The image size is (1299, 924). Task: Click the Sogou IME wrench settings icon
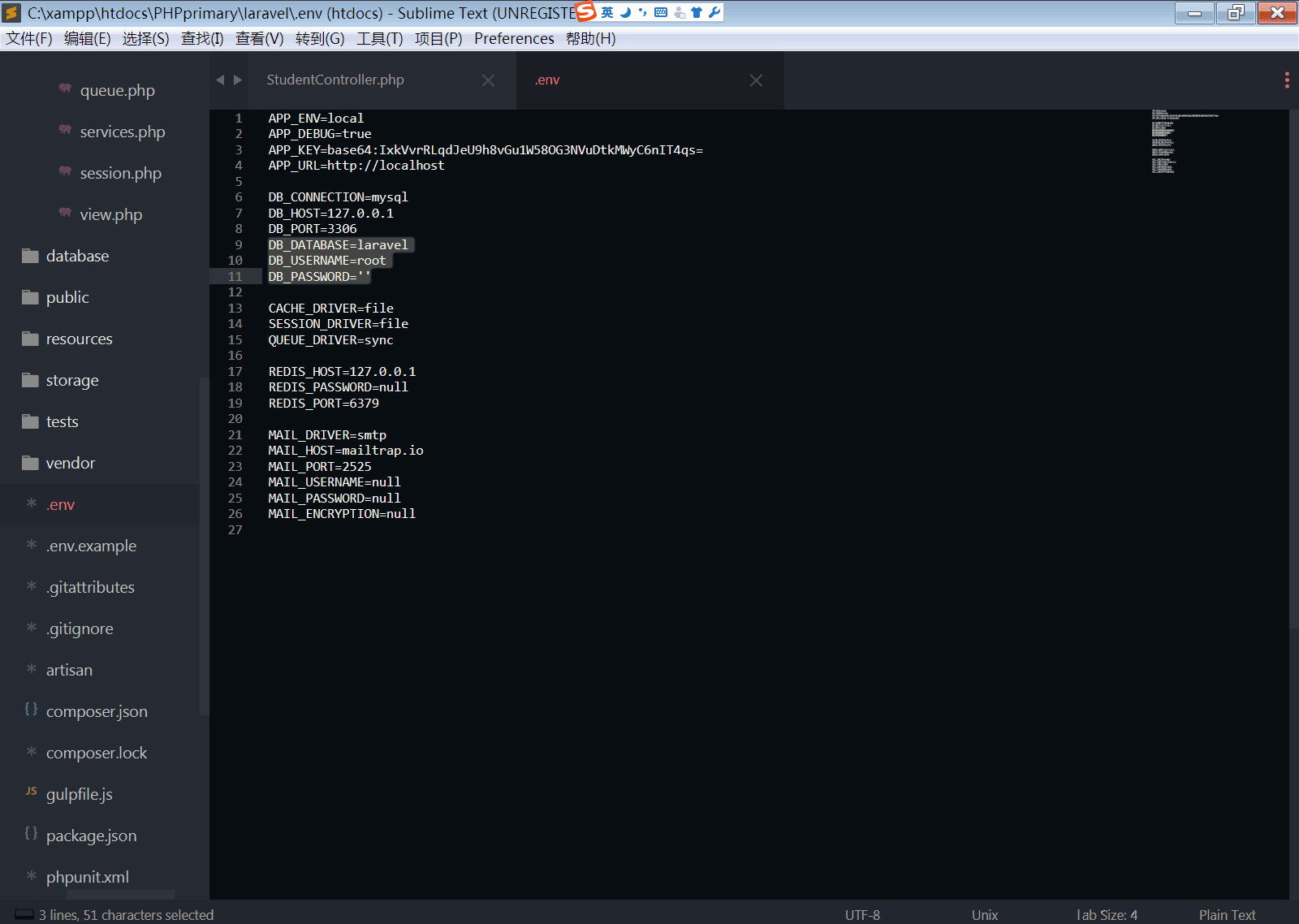pyautogui.click(x=714, y=12)
